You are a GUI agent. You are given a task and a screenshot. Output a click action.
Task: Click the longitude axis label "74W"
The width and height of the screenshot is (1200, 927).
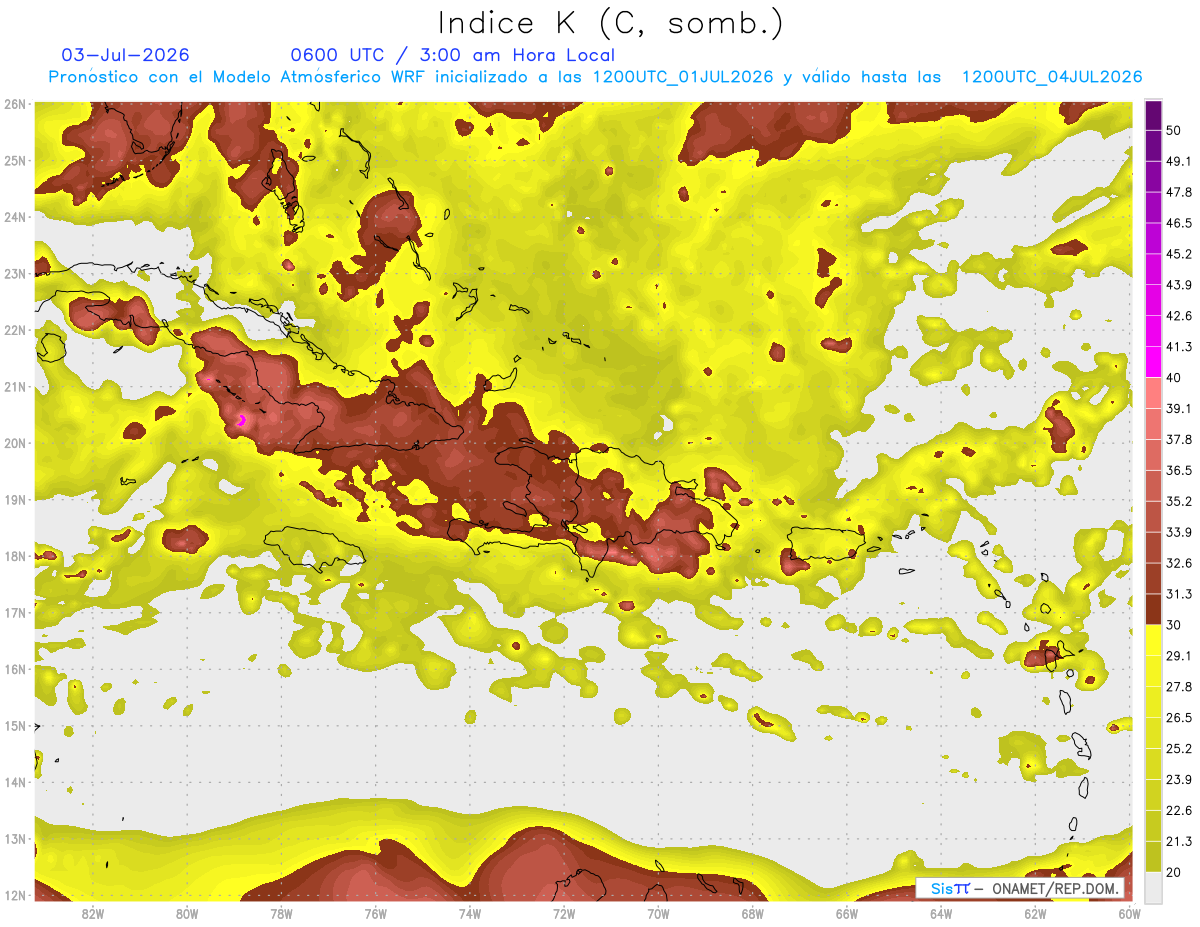(470, 913)
